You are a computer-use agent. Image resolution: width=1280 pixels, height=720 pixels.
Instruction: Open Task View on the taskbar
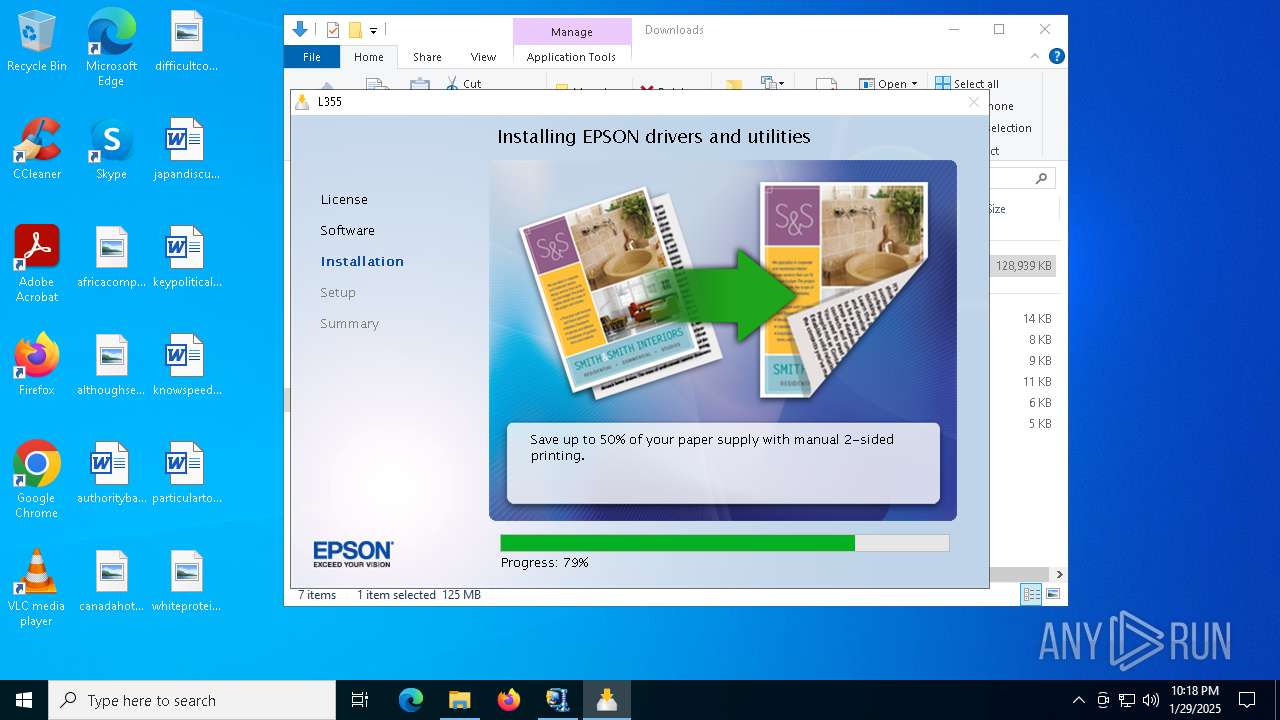point(360,700)
